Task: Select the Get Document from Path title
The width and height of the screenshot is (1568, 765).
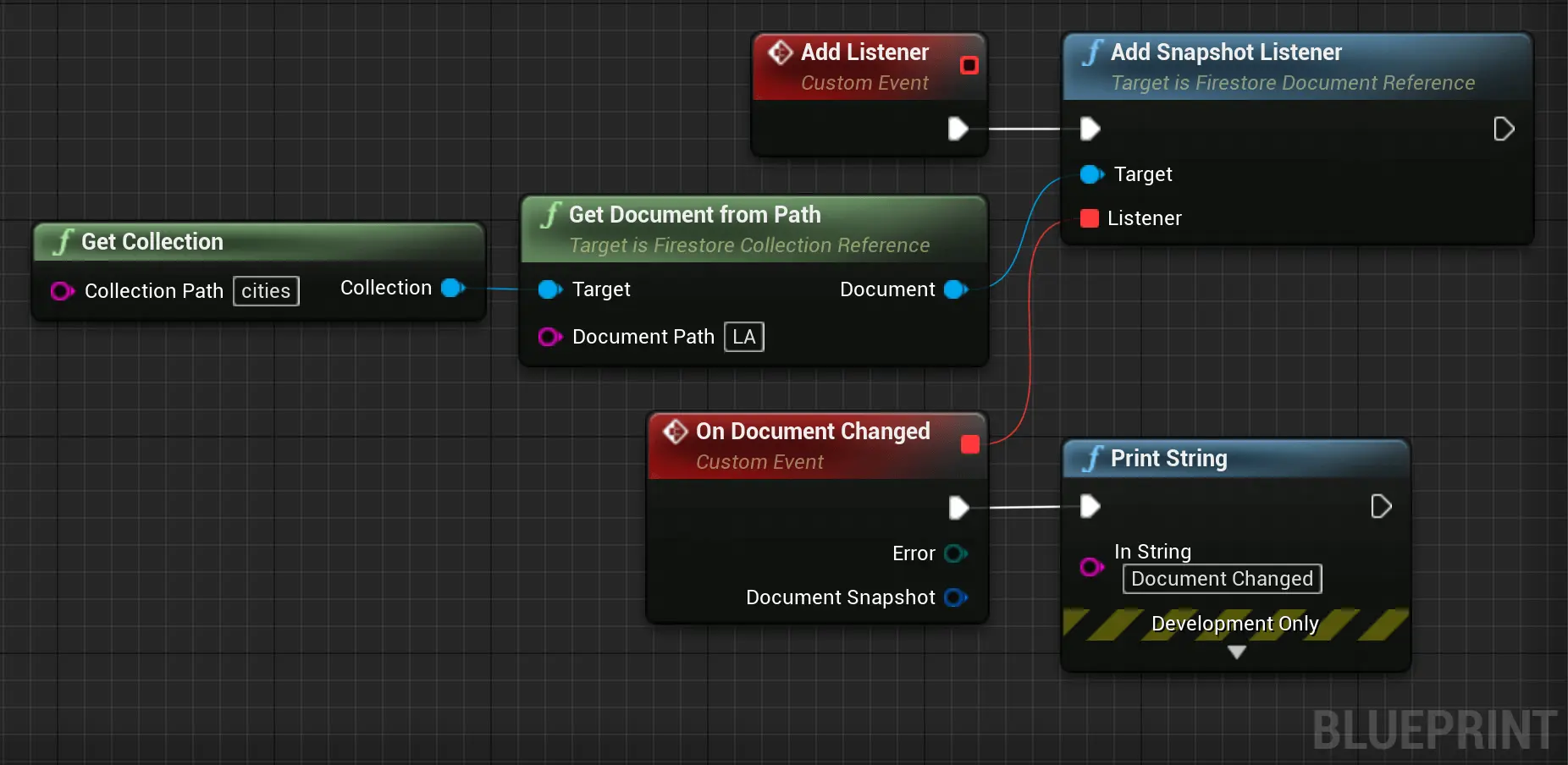Action: [x=695, y=215]
